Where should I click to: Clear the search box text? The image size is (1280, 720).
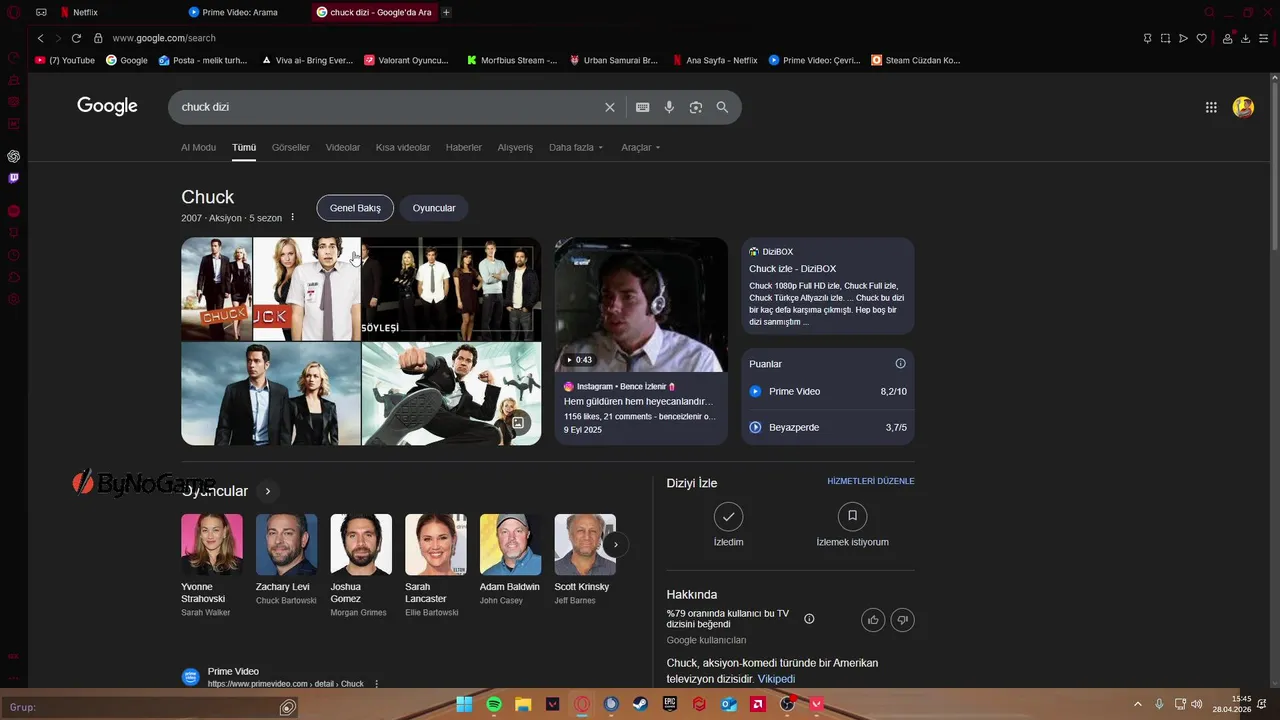pos(609,107)
